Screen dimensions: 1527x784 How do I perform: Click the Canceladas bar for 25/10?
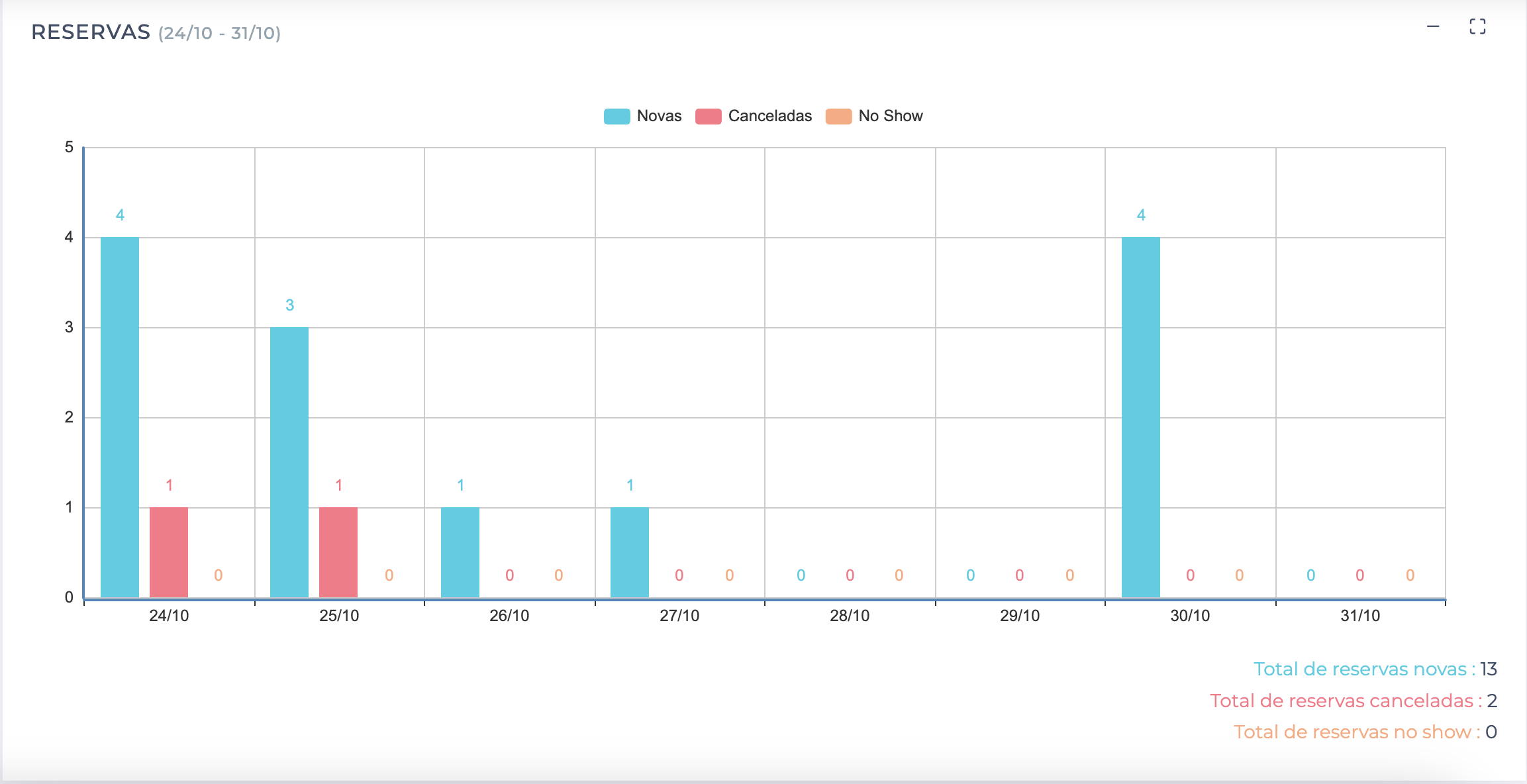pyautogui.click(x=338, y=552)
